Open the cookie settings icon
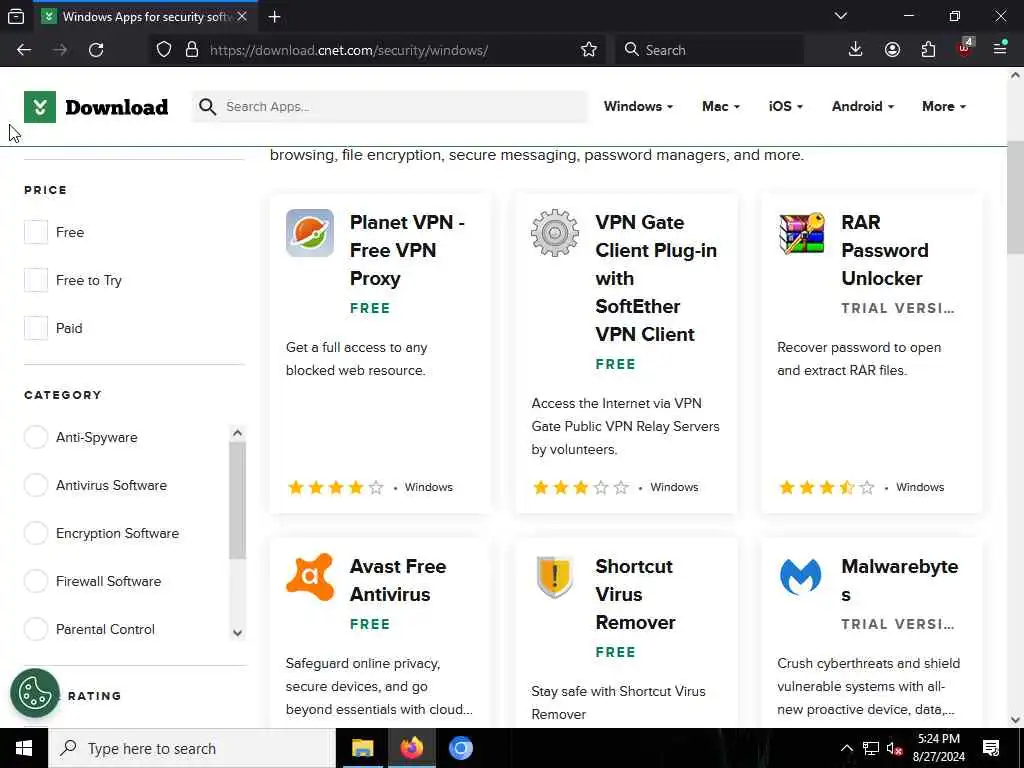This screenshot has height=768, width=1024. click(35, 693)
